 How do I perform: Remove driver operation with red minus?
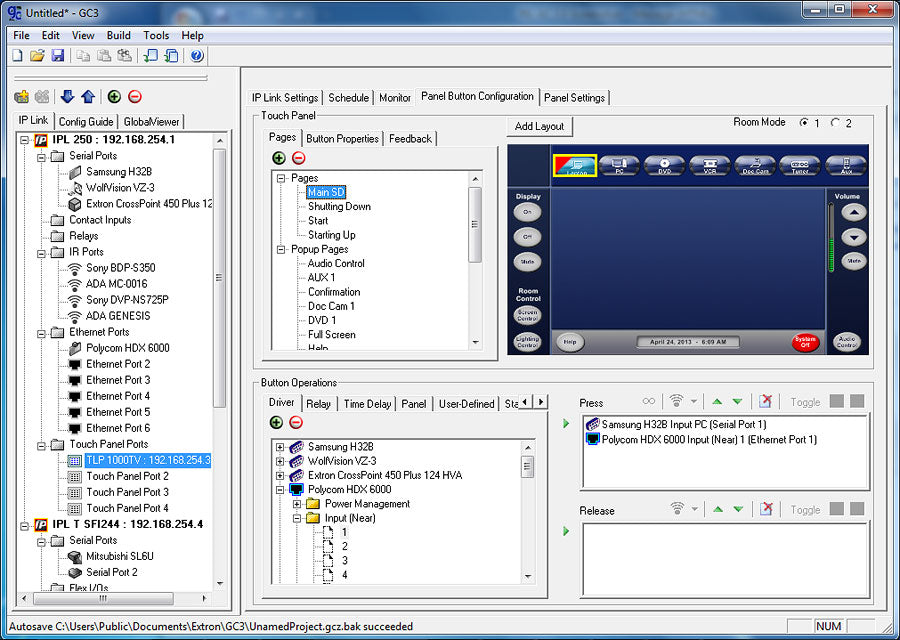[296, 422]
